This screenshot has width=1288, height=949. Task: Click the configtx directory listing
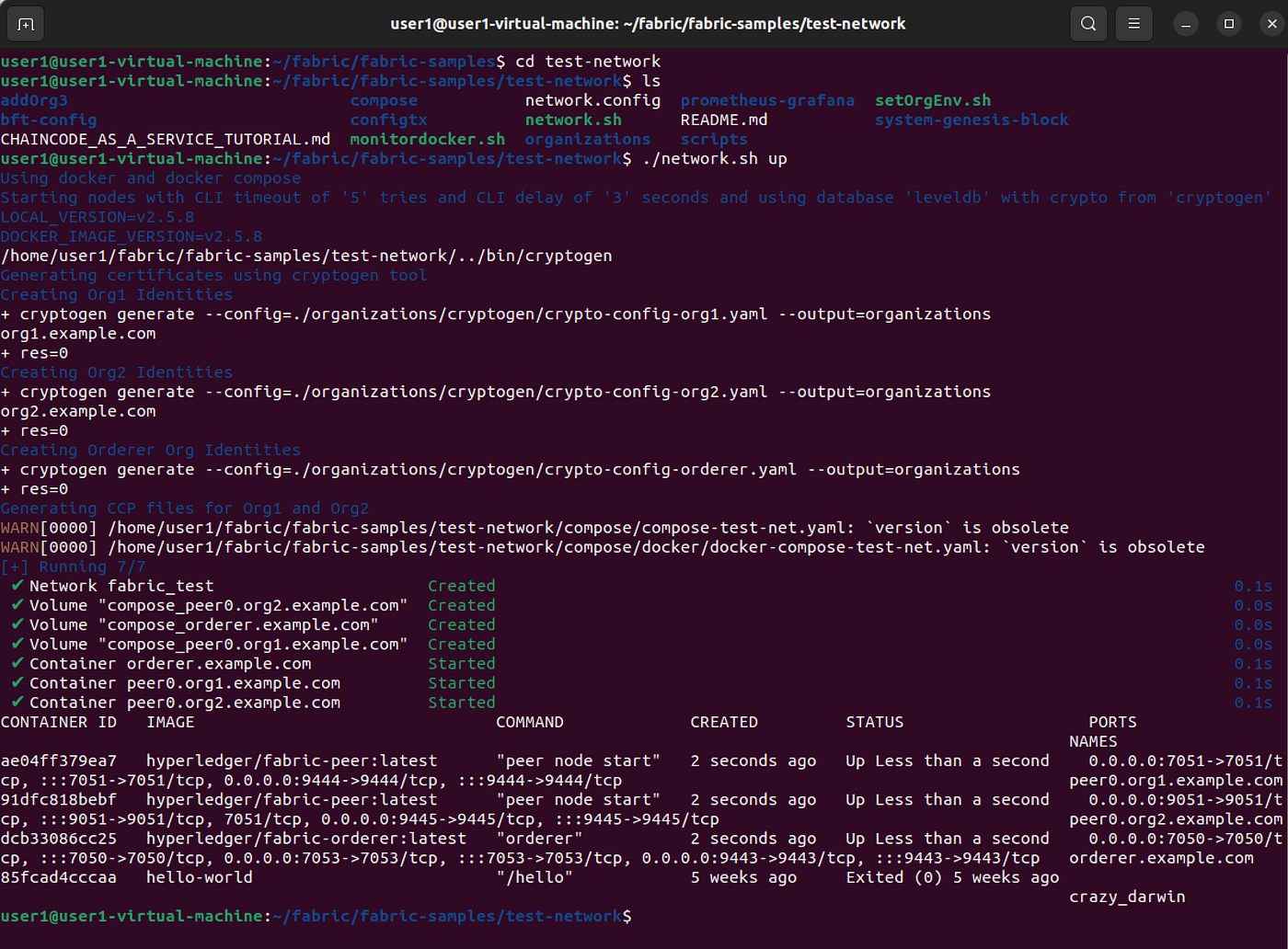coord(388,120)
